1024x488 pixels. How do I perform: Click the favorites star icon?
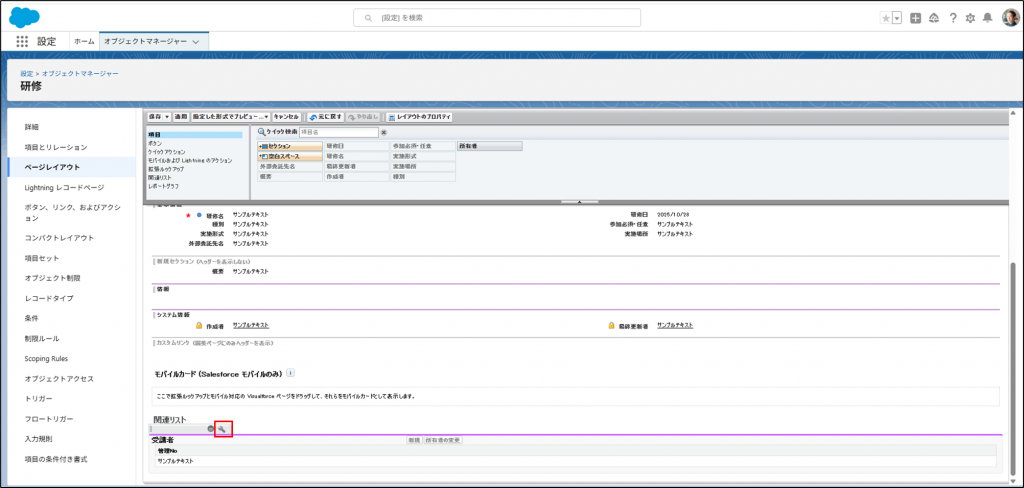pyautogui.click(x=885, y=18)
